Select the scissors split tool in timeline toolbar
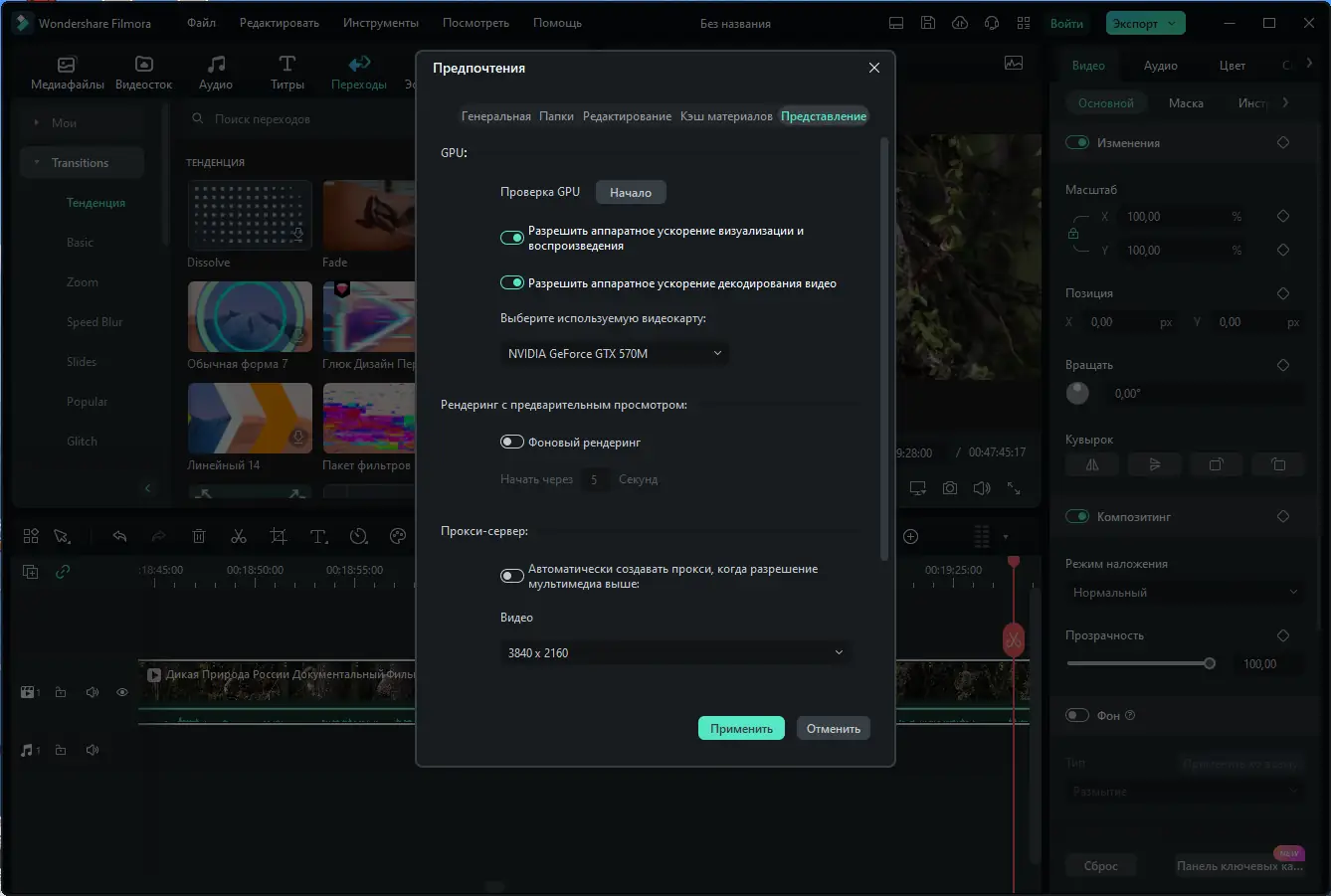The image size is (1331, 896). point(239,537)
